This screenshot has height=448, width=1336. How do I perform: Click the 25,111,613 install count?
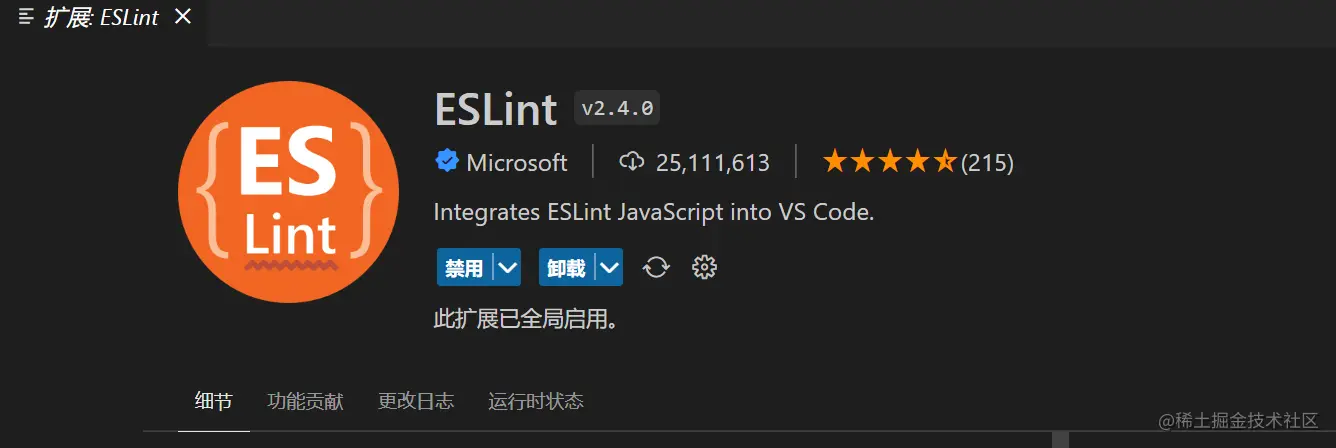(x=712, y=162)
